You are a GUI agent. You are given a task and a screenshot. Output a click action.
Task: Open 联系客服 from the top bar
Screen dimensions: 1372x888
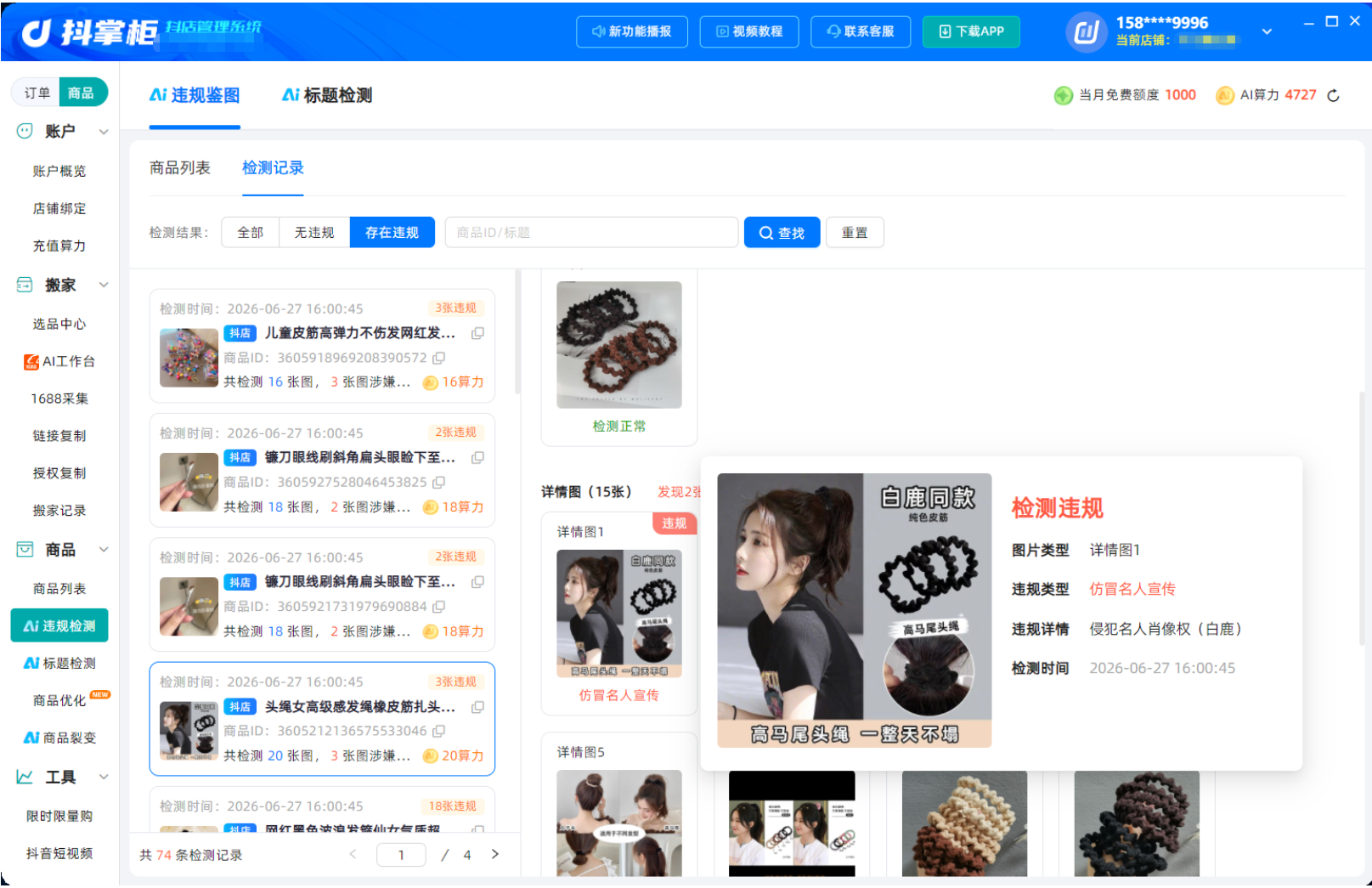pyautogui.click(x=861, y=31)
